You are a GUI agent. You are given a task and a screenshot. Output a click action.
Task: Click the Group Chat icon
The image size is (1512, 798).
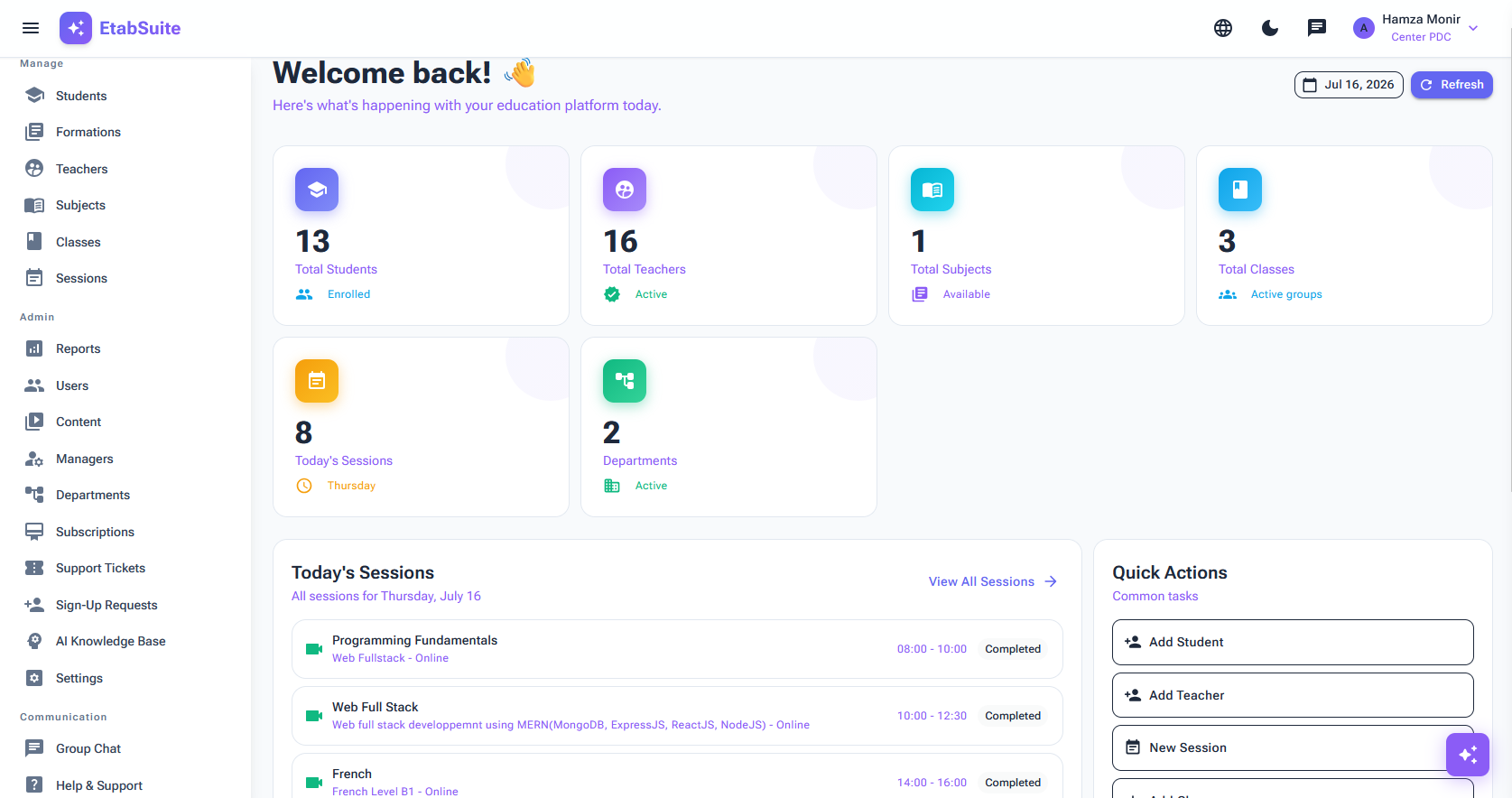[34, 748]
